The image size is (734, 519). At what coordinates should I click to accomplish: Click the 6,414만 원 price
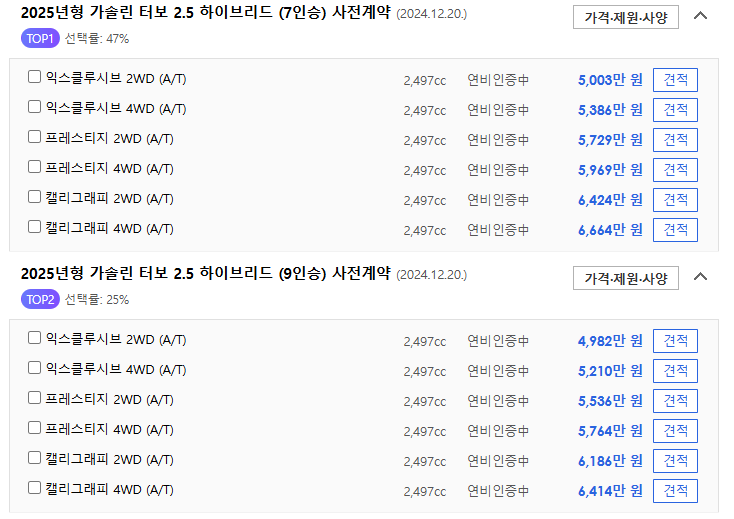coord(610,491)
